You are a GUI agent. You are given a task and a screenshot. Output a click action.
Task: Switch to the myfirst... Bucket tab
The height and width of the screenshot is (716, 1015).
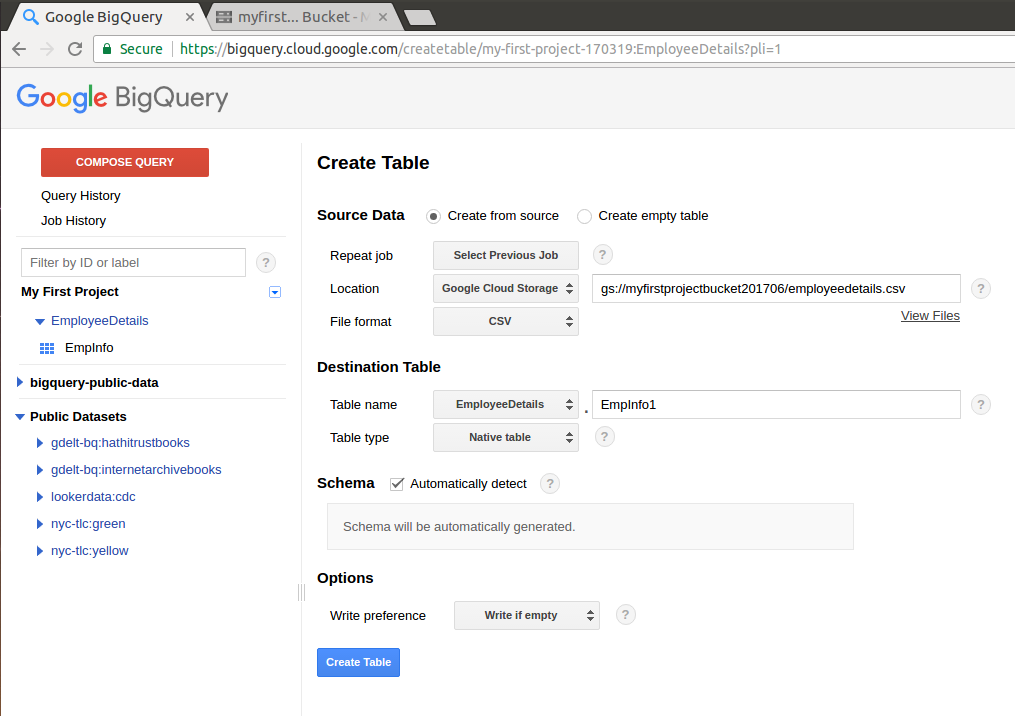click(x=302, y=17)
